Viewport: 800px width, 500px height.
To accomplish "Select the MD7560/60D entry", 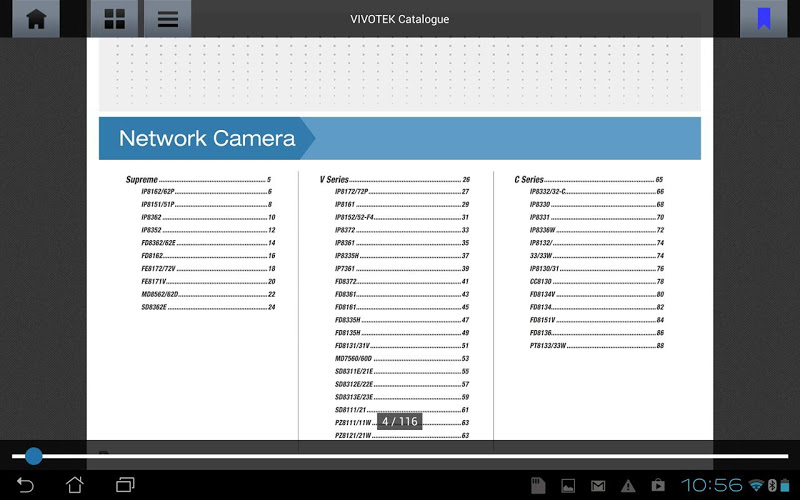I will click(402, 359).
